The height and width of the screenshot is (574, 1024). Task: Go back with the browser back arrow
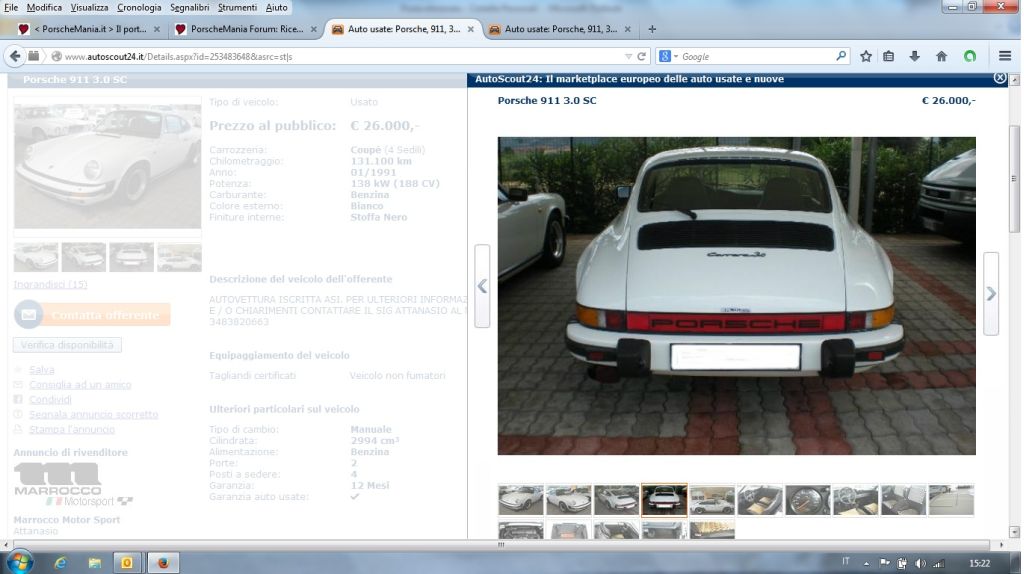click(x=15, y=56)
